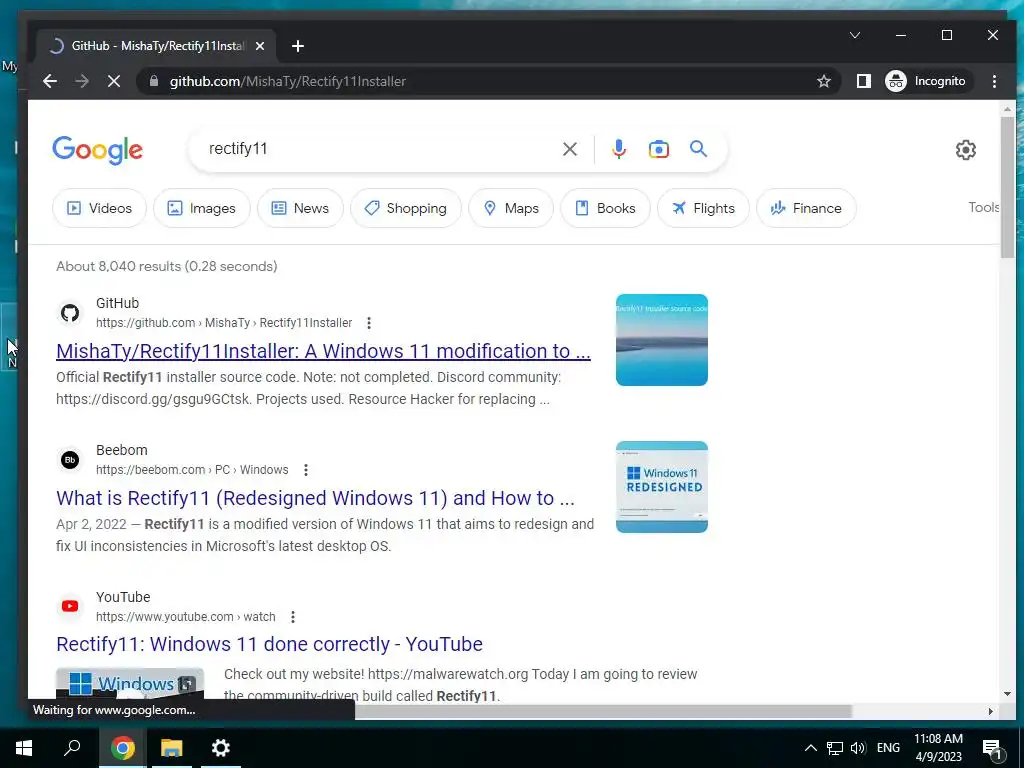This screenshot has width=1024, height=768.
Task: Search by image with the camera icon
Action: [658, 149]
